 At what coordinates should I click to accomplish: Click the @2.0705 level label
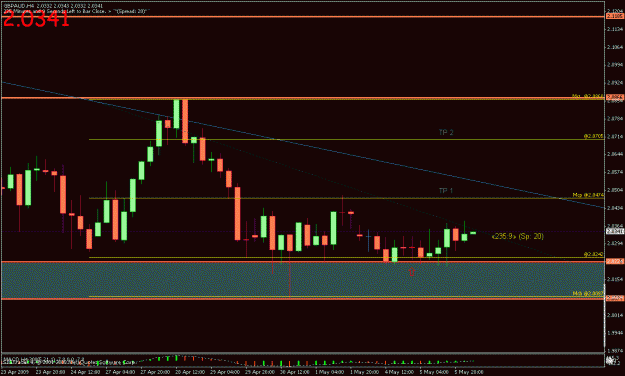click(594, 136)
